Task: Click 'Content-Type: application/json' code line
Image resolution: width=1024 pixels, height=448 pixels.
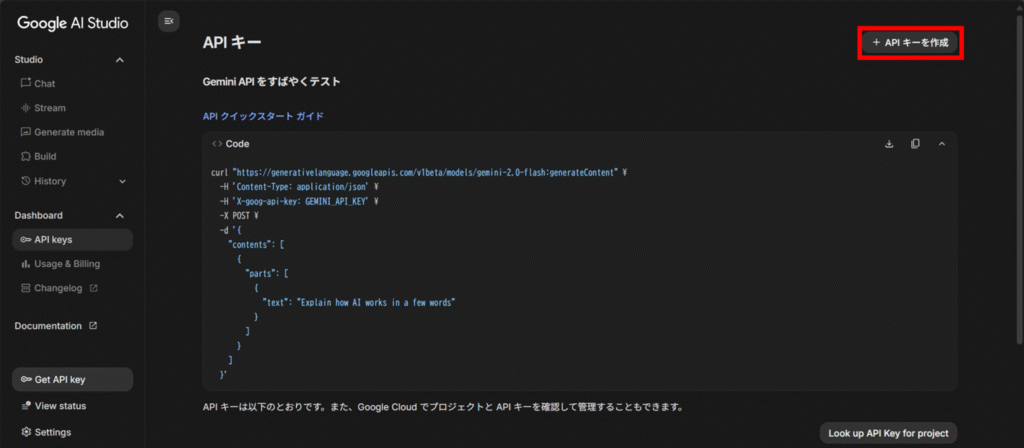Action: 300,187
